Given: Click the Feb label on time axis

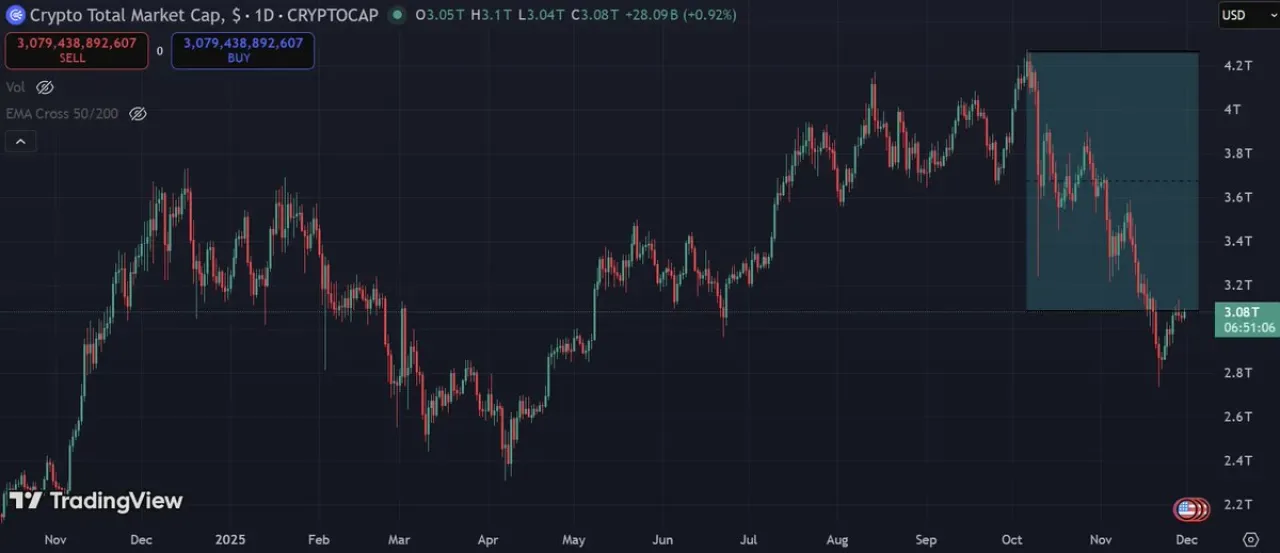Looking at the screenshot, I should point(317,540).
